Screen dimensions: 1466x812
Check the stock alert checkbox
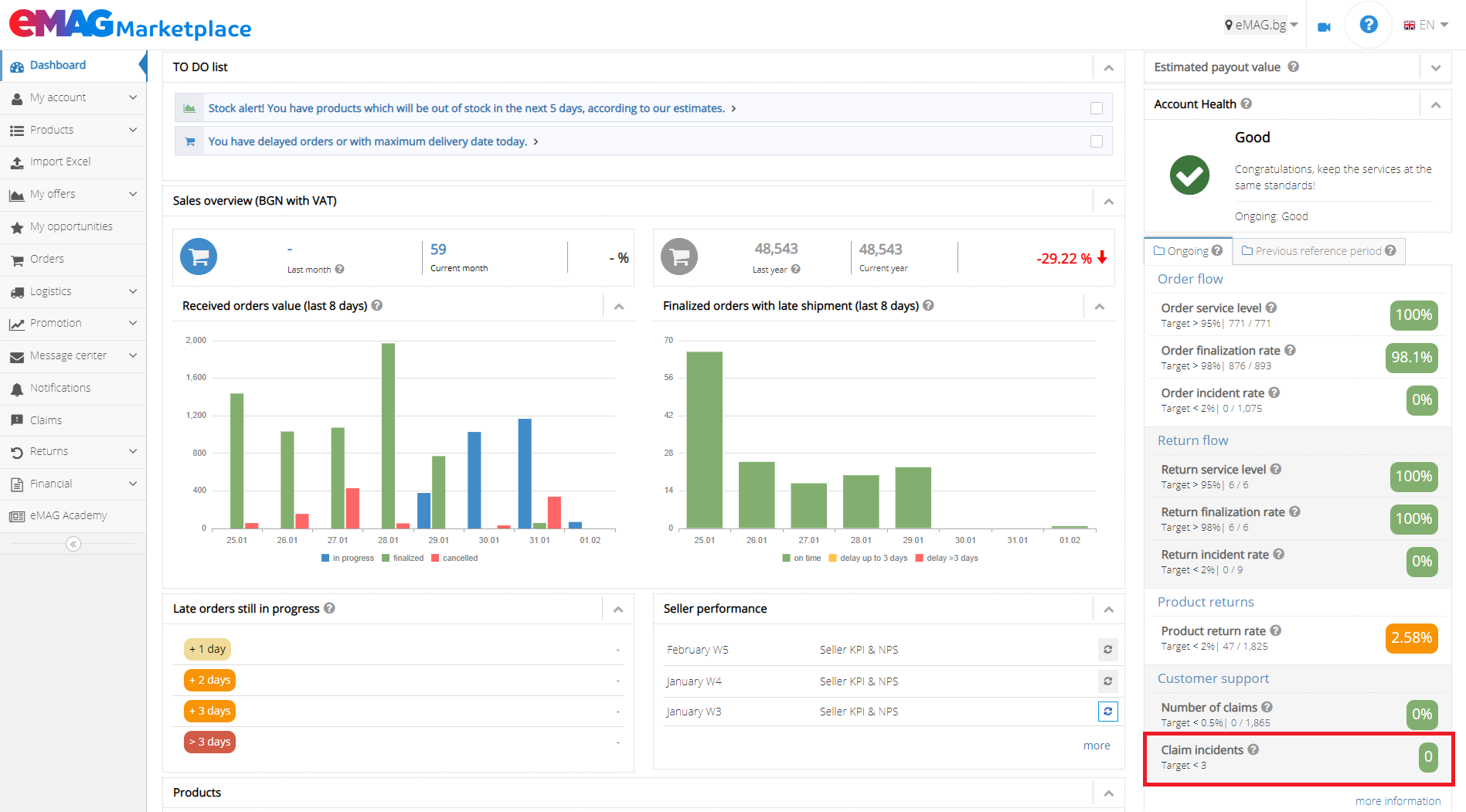[1097, 108]
